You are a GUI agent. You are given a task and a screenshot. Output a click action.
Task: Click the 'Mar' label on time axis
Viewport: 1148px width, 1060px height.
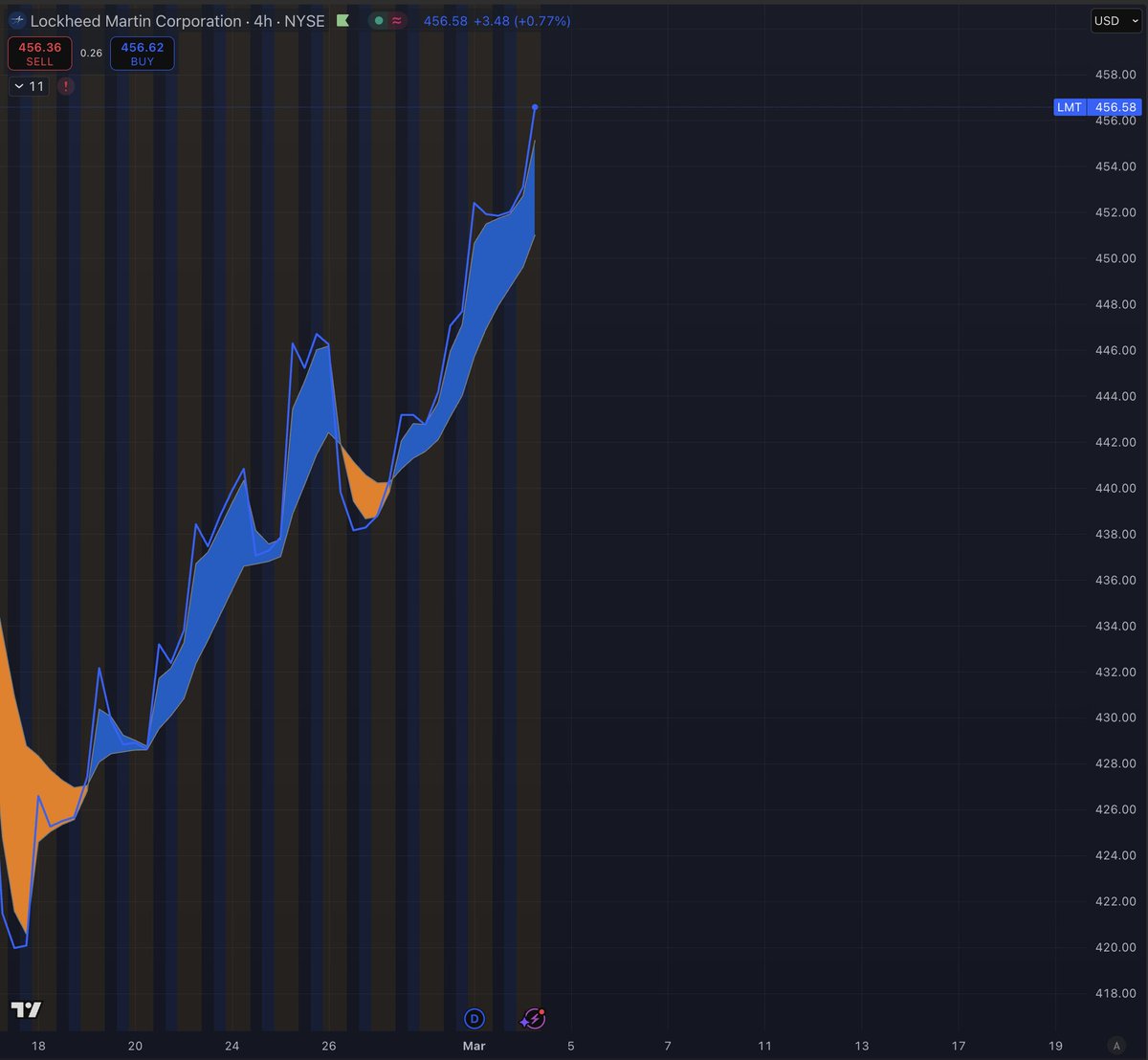coord(475,1046)
